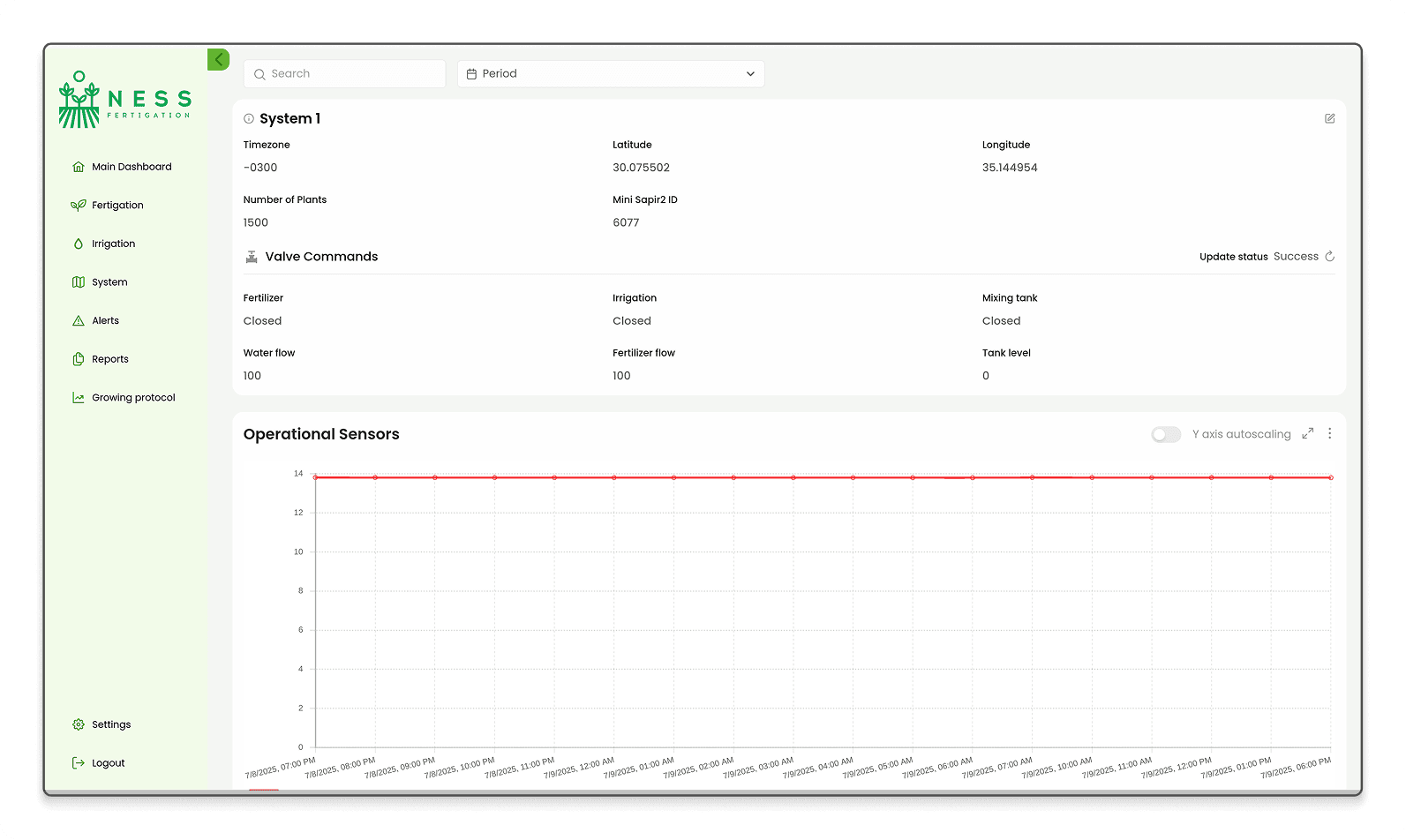
Task: Click red legend marker below chart
Action: pos(264,790)
